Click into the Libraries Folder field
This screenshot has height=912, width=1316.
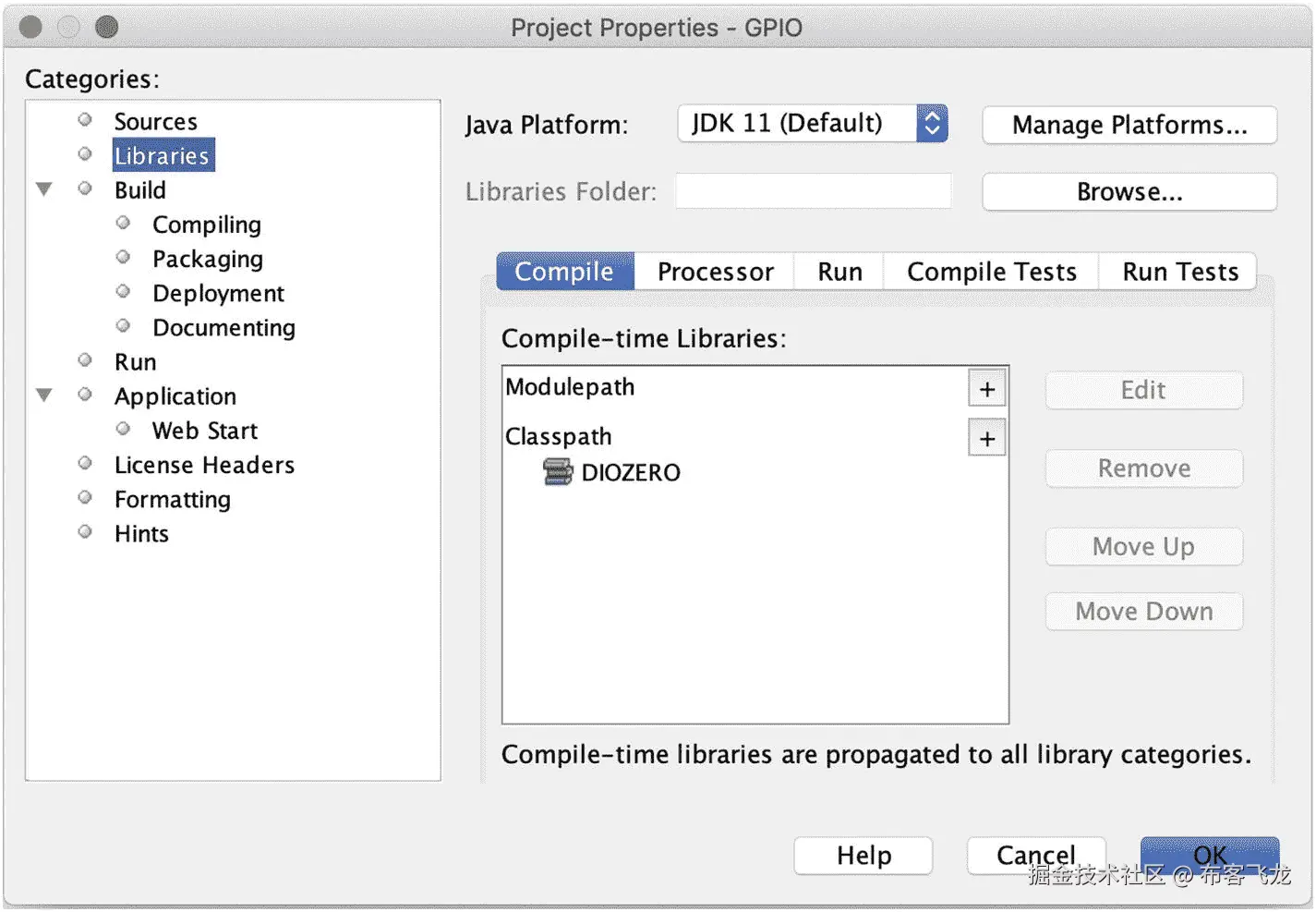(x=813, y=191)
